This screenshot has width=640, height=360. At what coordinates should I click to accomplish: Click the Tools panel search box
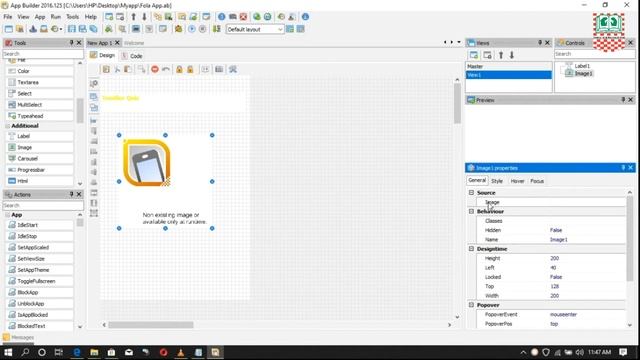coord(43,54)
